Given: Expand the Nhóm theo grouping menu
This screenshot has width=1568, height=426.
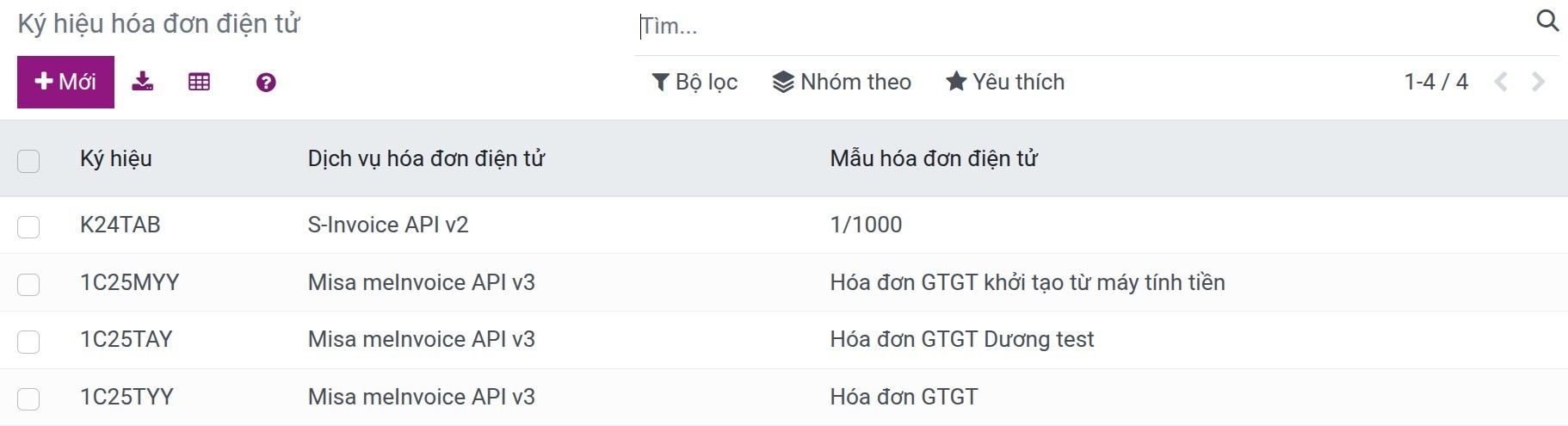Looking at the screenshot, I should coord(842,82).
